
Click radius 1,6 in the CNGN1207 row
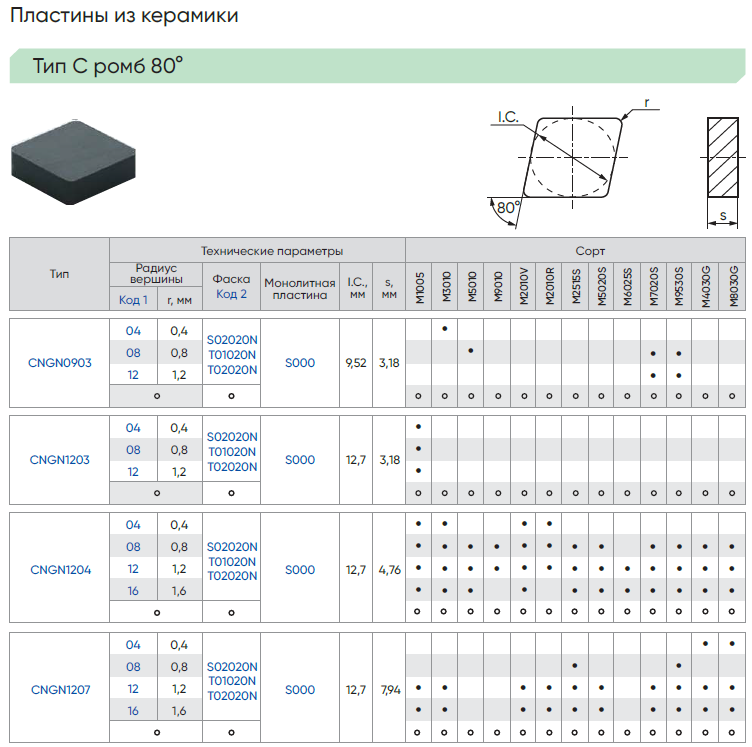179,711
